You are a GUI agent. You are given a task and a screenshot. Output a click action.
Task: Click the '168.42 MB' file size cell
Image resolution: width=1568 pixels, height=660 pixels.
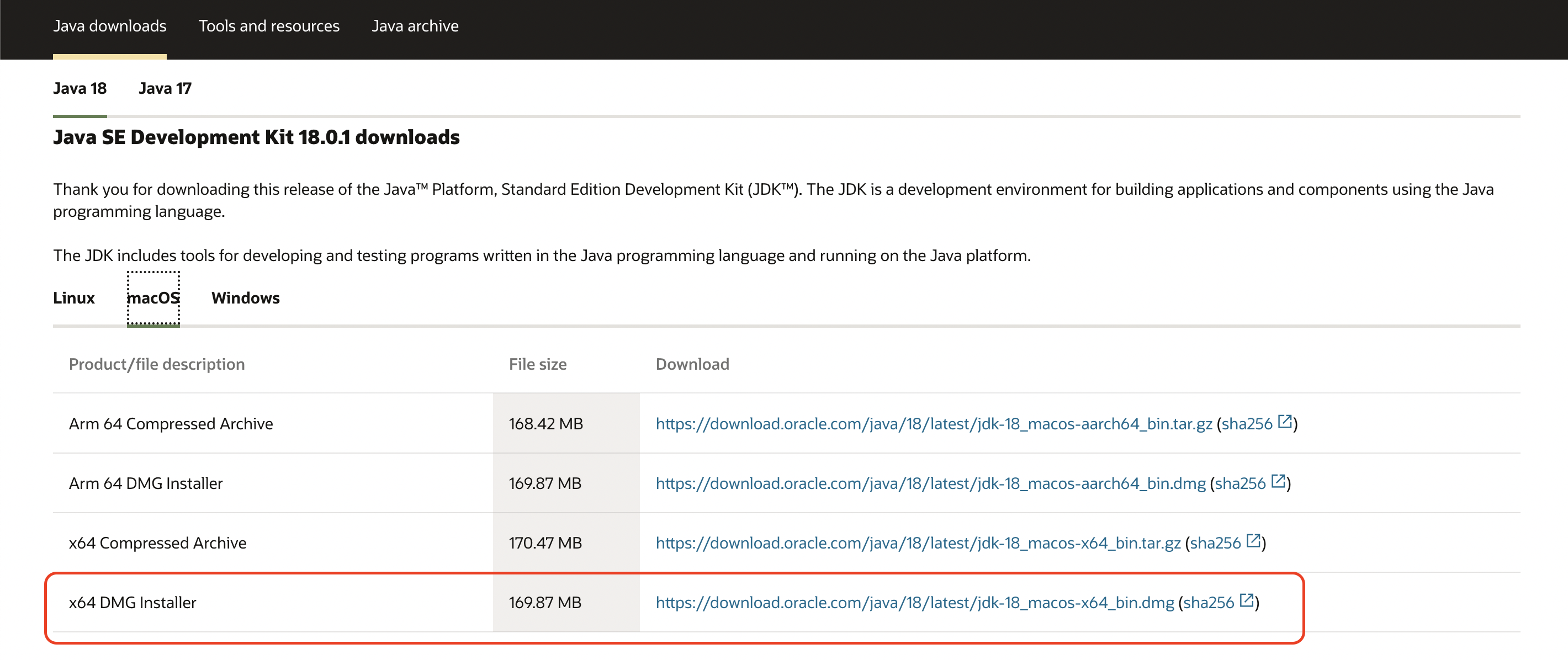coord(566,423)
